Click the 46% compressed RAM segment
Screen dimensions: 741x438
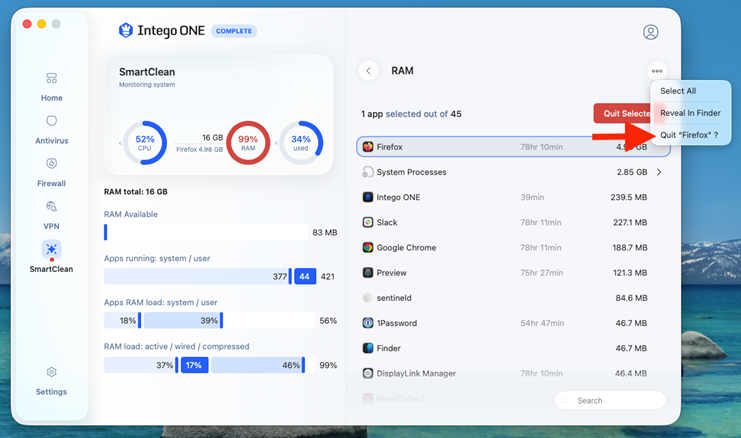click(x=257, y=365)
